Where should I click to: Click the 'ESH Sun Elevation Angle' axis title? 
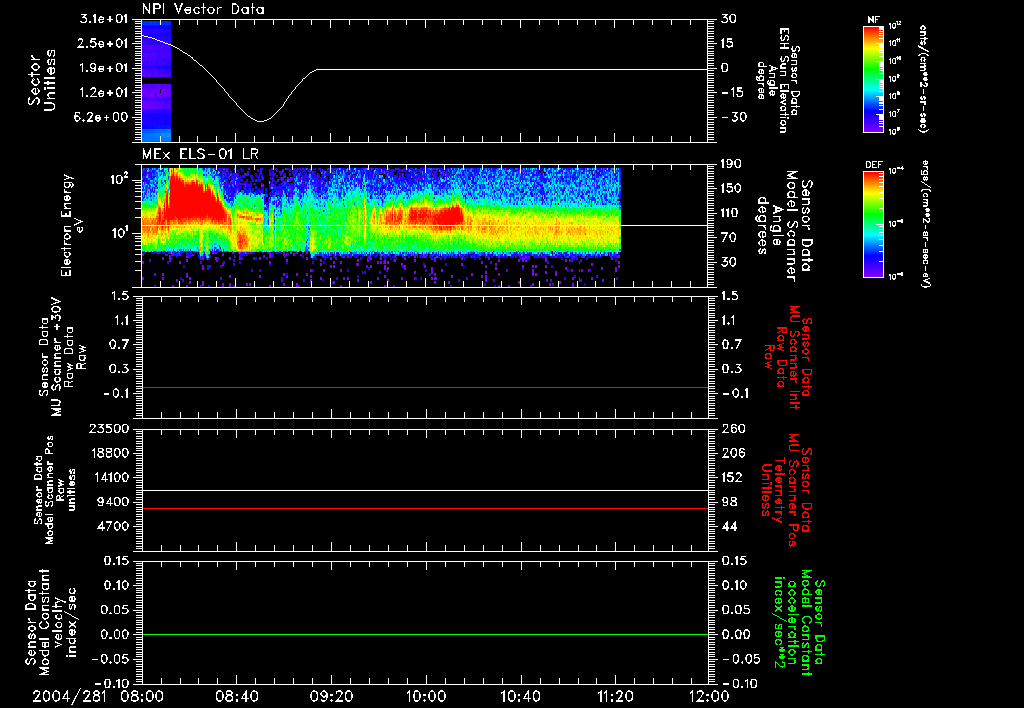(x=778, y=80)
